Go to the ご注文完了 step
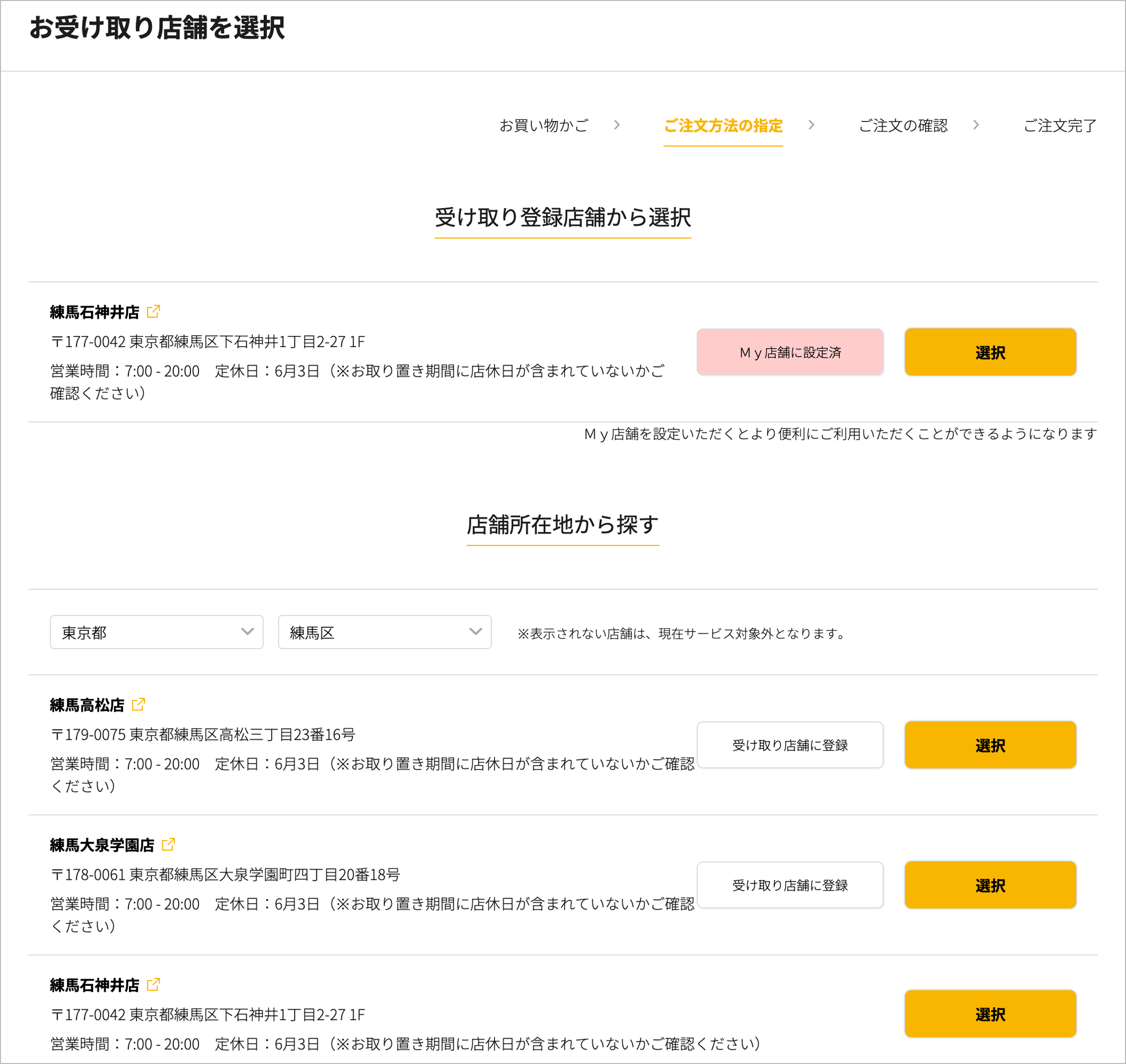 tap(1060, 125)
